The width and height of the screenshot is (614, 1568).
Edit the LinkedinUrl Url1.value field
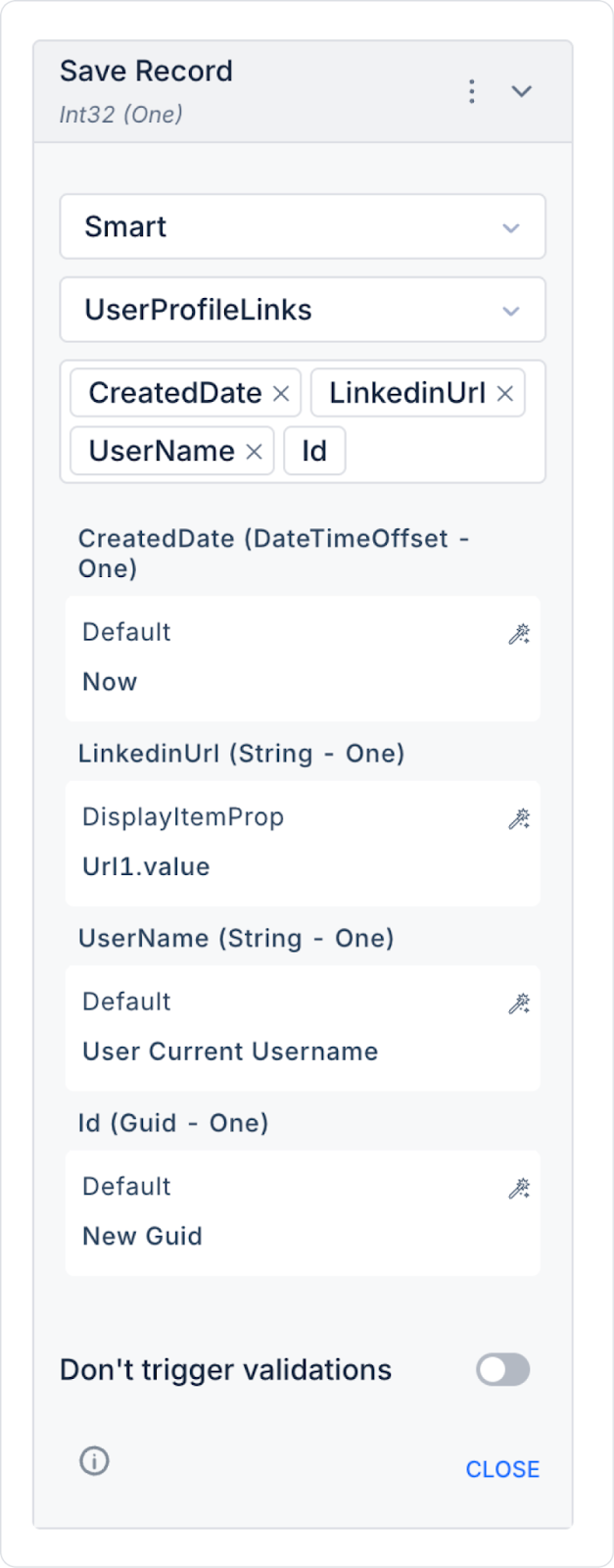pos(146,867)
